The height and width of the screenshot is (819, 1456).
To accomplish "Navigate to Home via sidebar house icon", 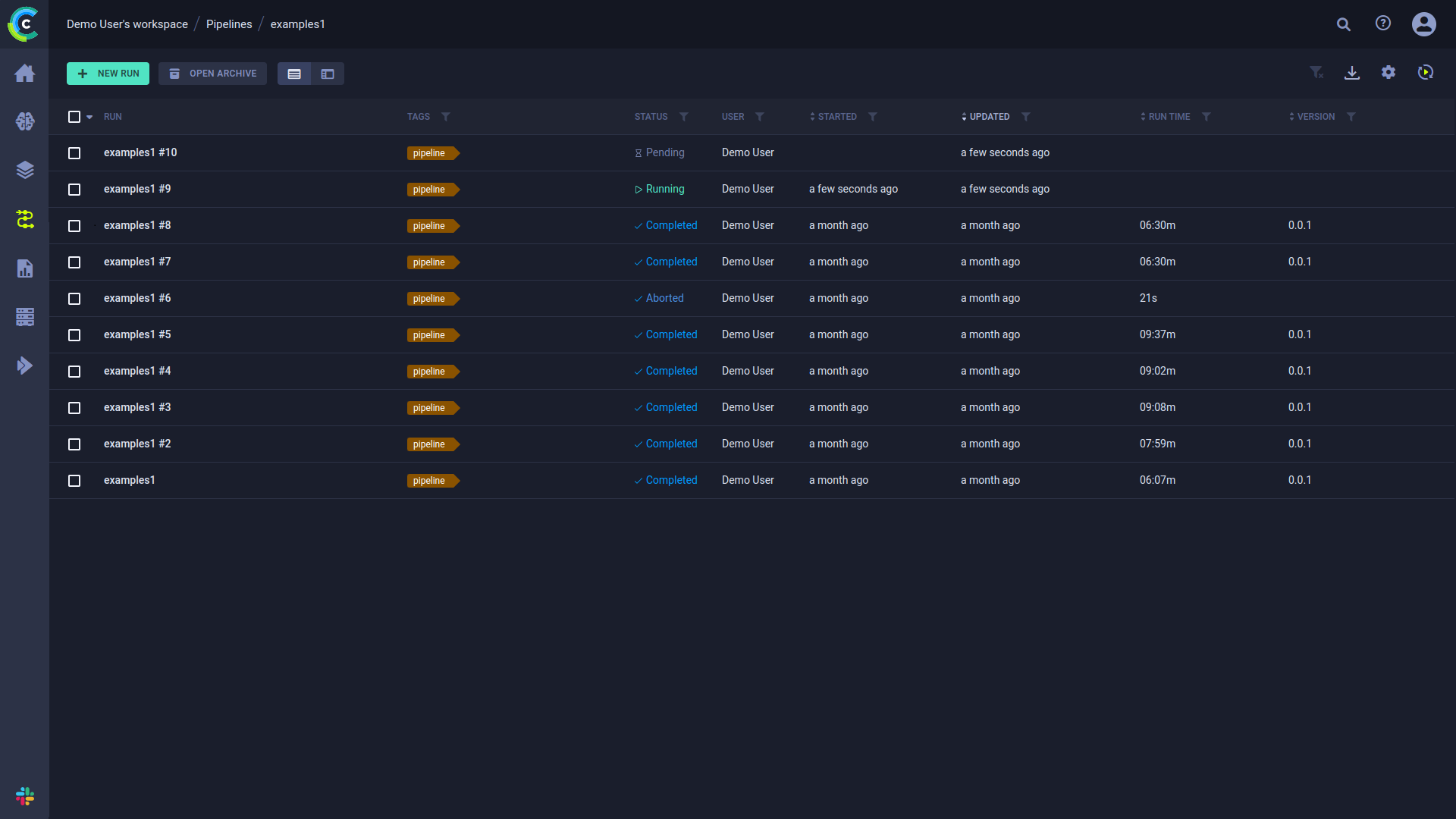I will click(25, 74).
